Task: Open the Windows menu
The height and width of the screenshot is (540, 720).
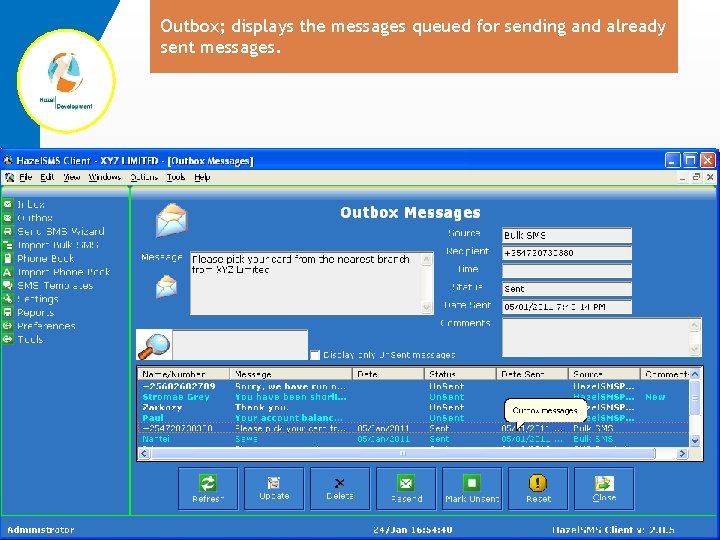Action: click(105, 177)
